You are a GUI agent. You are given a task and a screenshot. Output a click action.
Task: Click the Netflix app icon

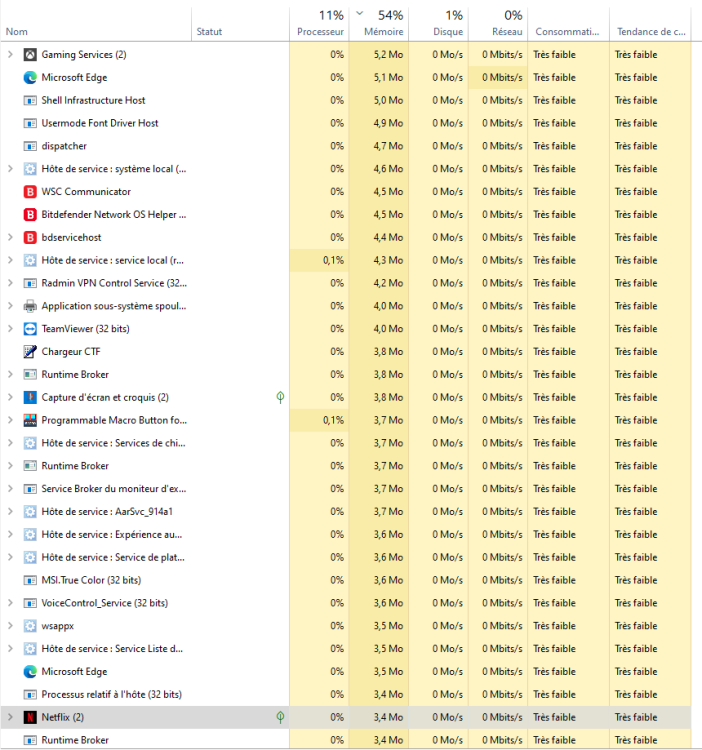point(30,717)
